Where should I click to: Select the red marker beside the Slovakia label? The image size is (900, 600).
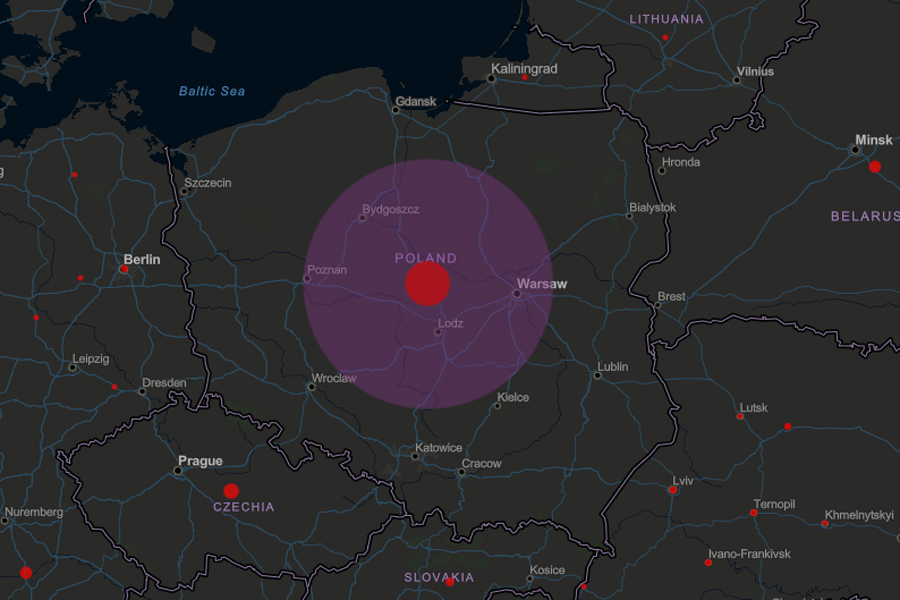pos(450,581)
